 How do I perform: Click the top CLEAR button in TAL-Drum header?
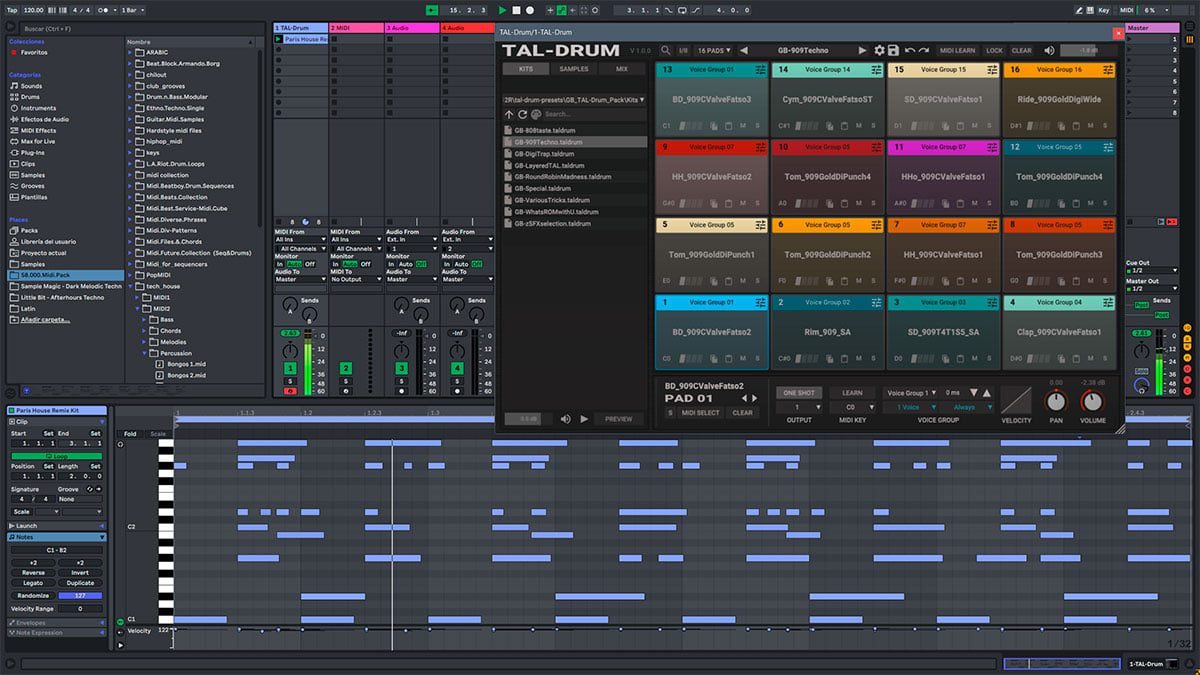click(1021, 50)
